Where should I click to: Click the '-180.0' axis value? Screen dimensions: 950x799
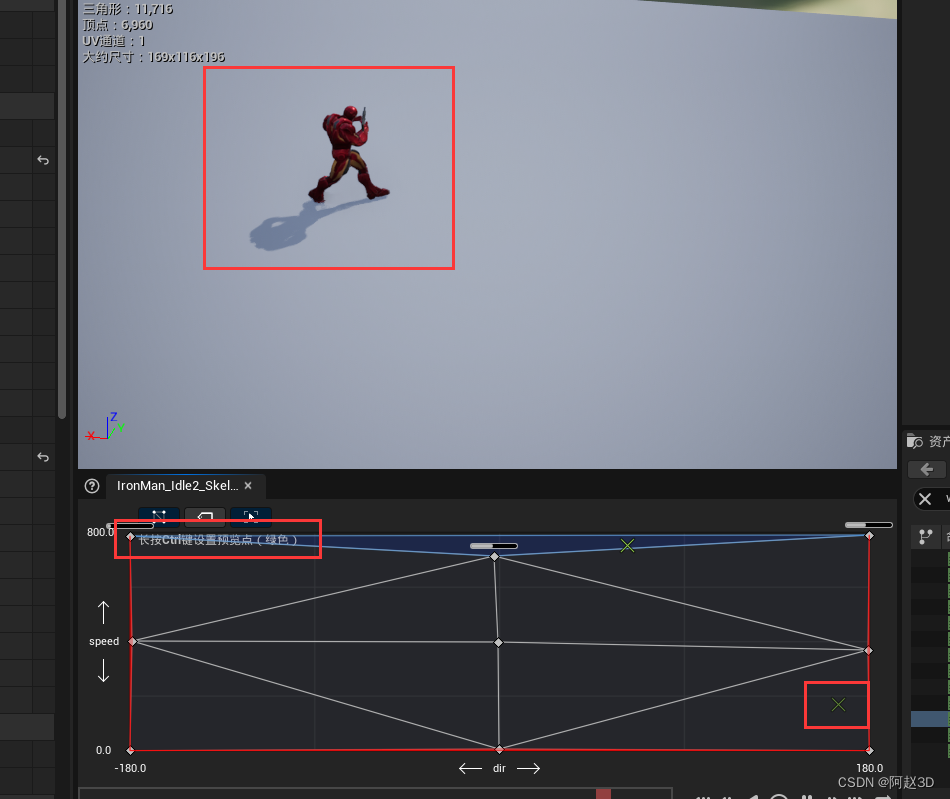pos(130,768)
